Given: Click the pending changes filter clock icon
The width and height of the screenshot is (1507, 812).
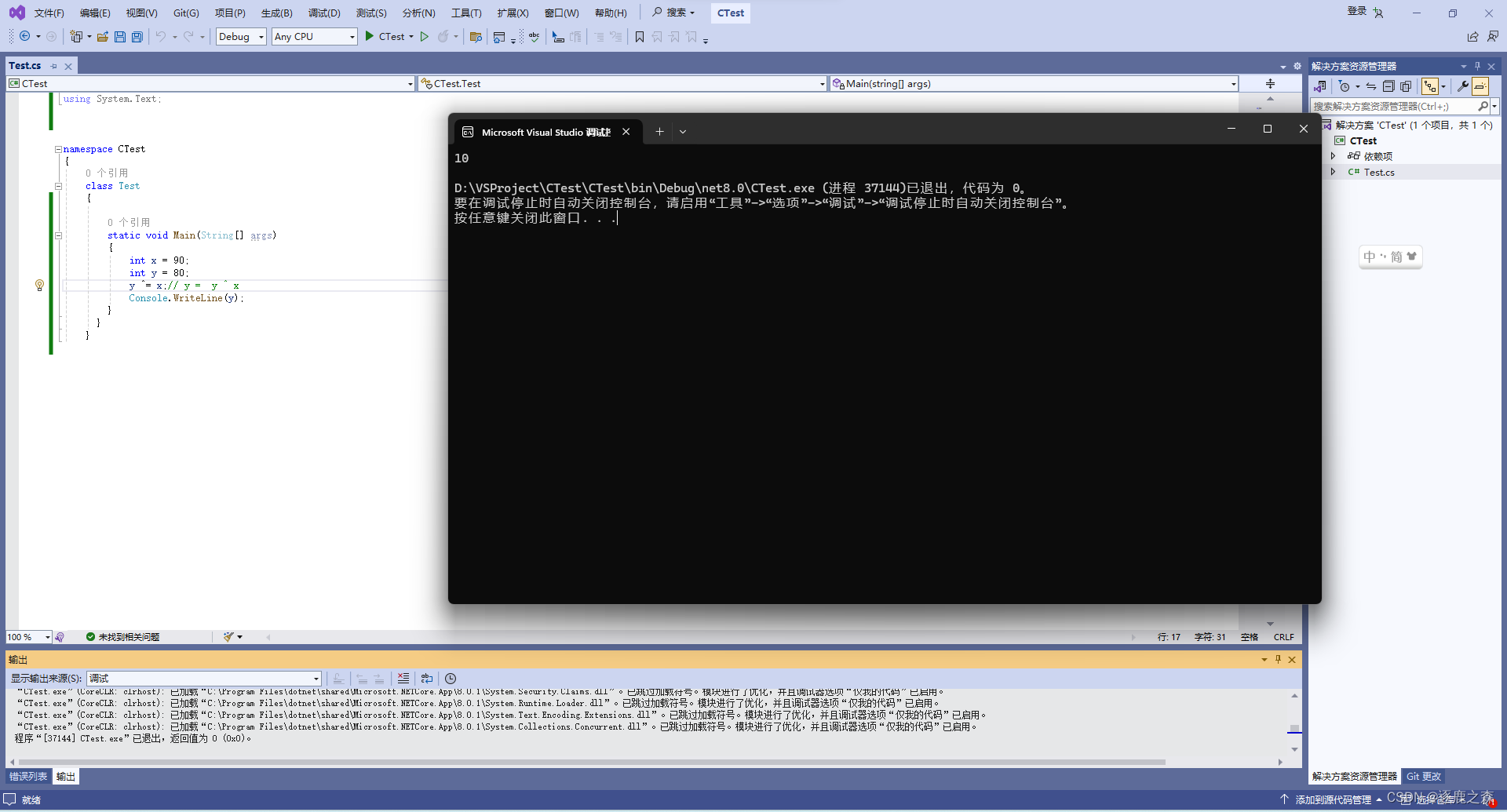Looking at the screenshot, I should [1345, 86].
